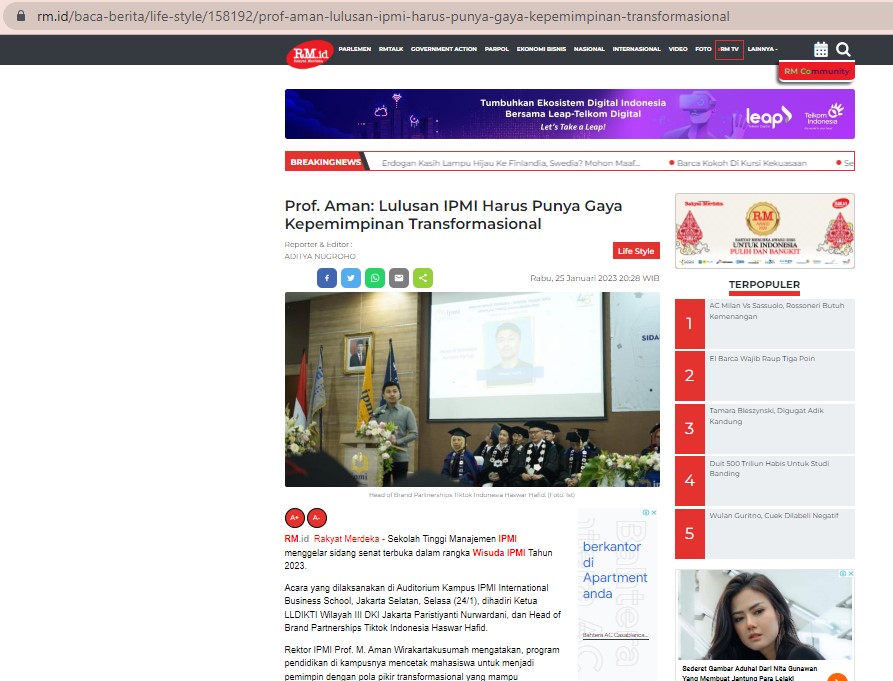Close the berkantor di Apartment ad
This screenshot has height=681, width=893.
(x=654, y=512)
